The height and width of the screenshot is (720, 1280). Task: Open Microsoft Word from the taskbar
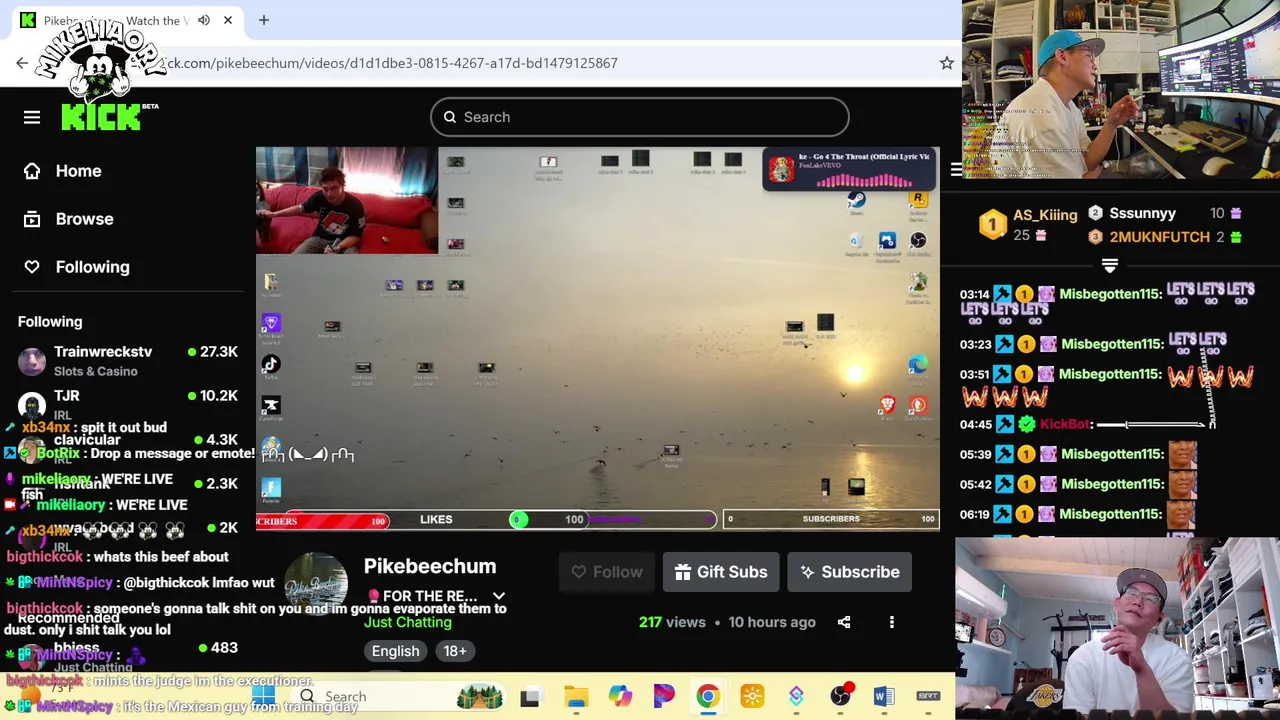coord(884,696)
